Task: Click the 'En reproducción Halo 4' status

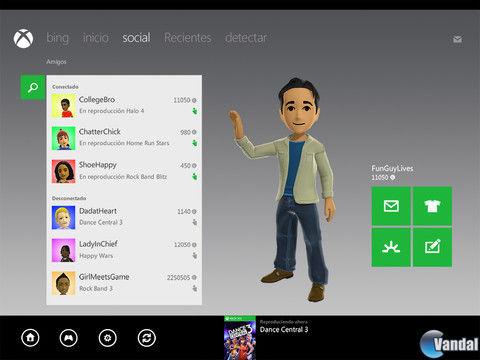Action: tap(112, 111)
